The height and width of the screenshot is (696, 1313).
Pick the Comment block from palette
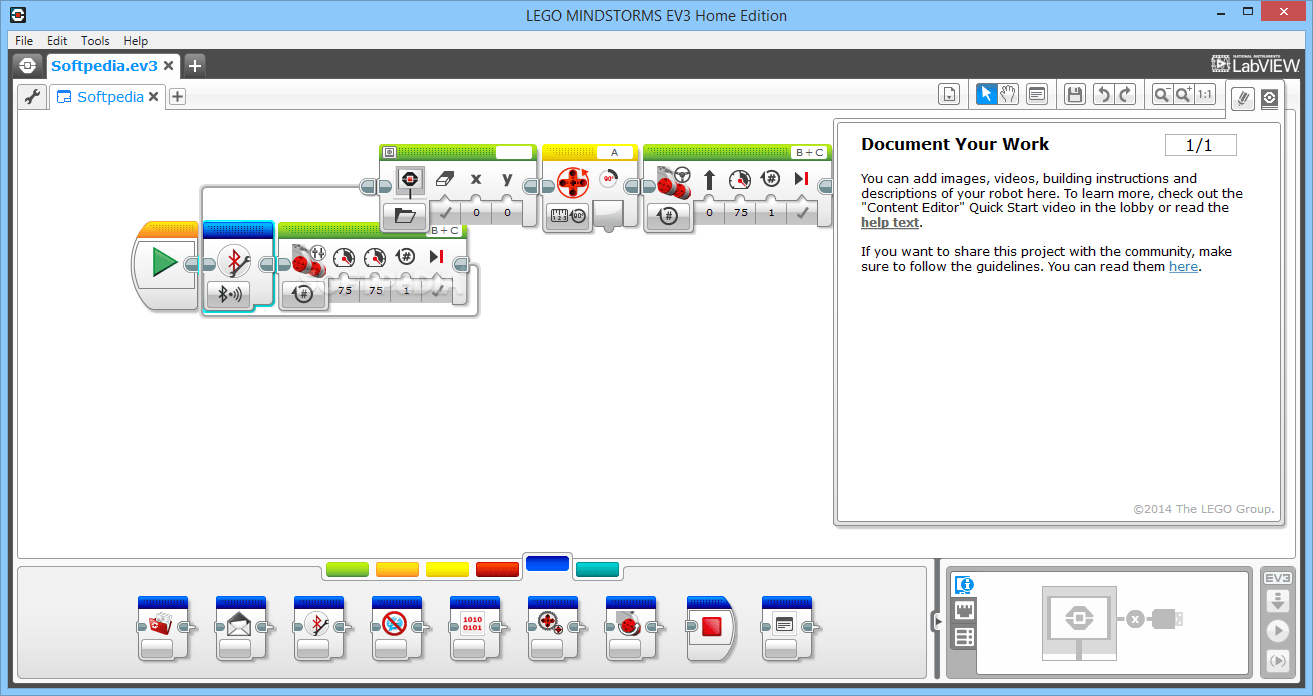pos(787,627)
